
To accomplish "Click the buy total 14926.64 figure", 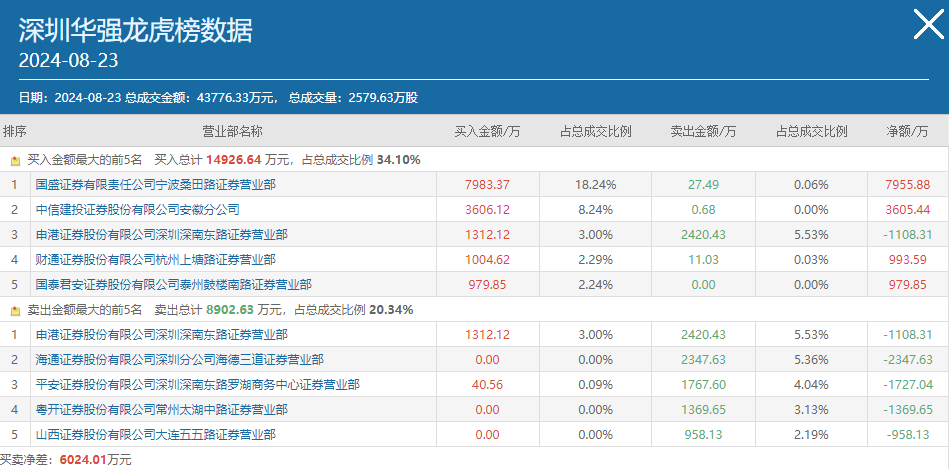I will [x=233, y=160].
